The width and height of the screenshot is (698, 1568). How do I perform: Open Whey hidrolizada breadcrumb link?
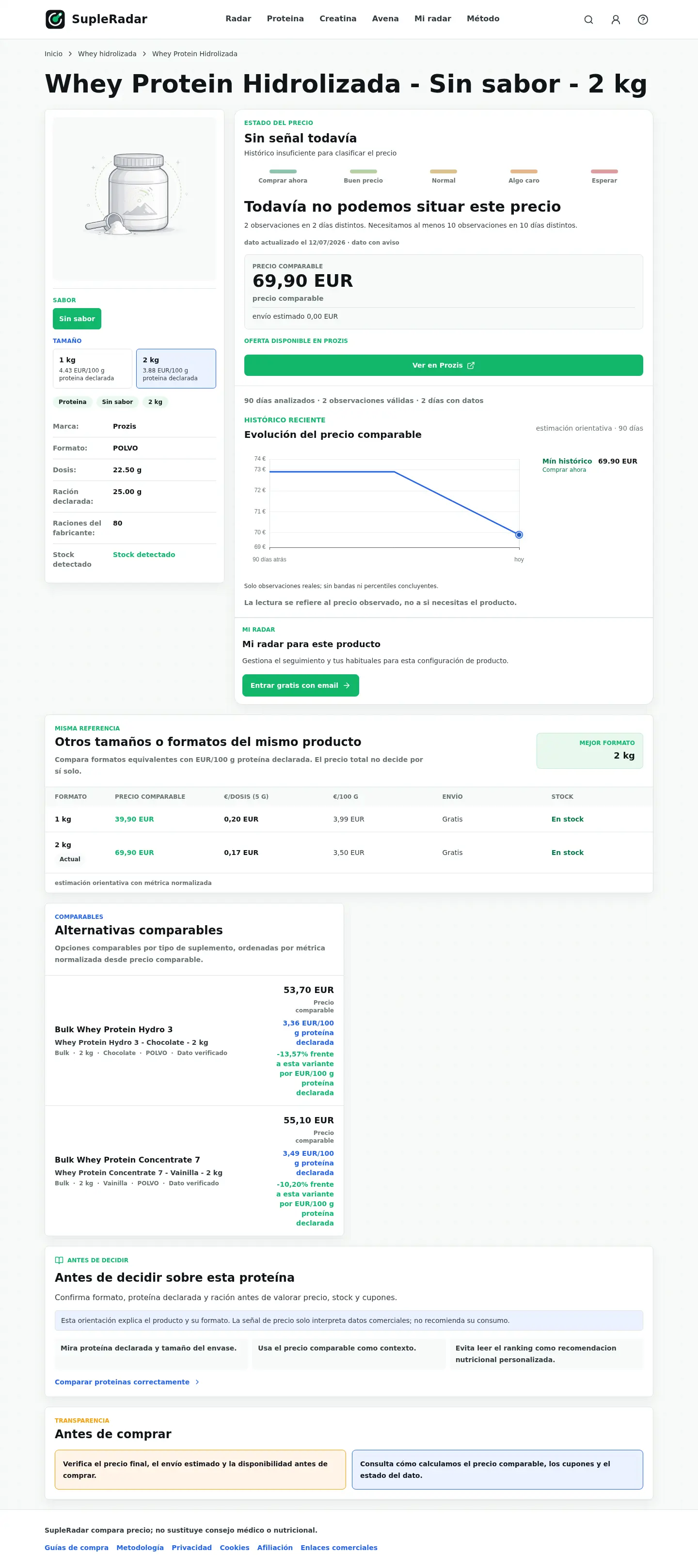tap(107, 54)
